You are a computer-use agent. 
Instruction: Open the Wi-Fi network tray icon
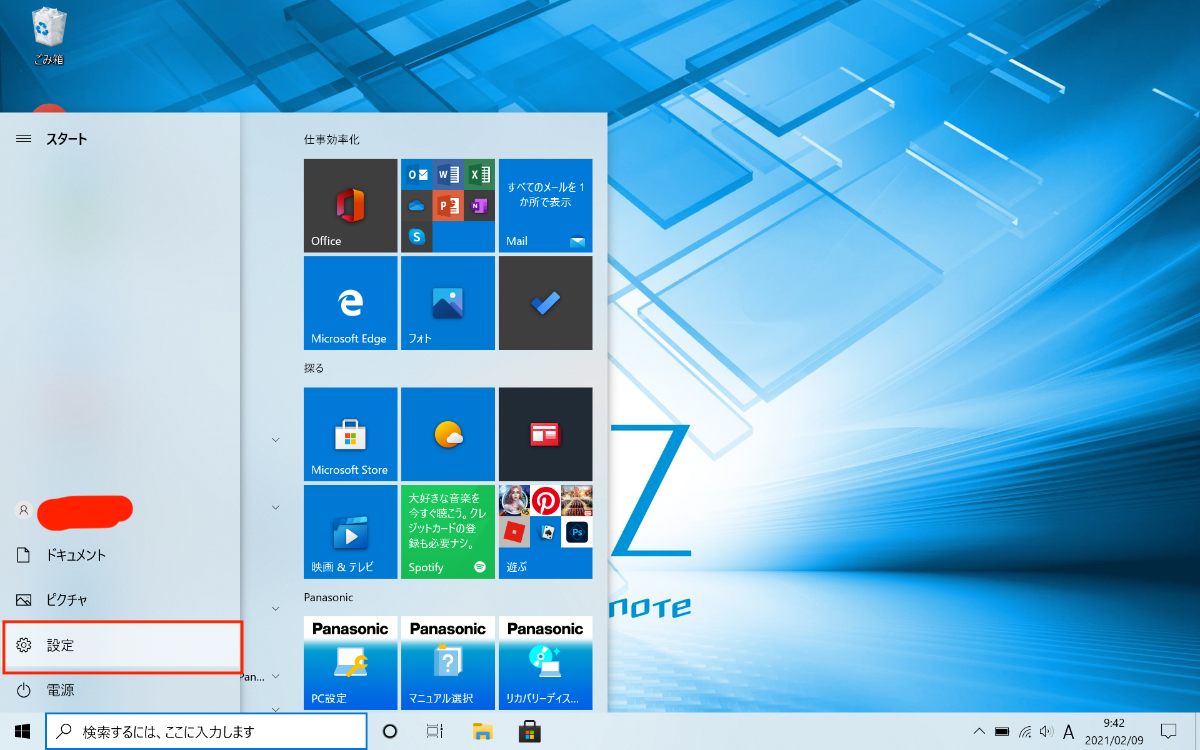pyautogui.click(x=1025, y=731)
